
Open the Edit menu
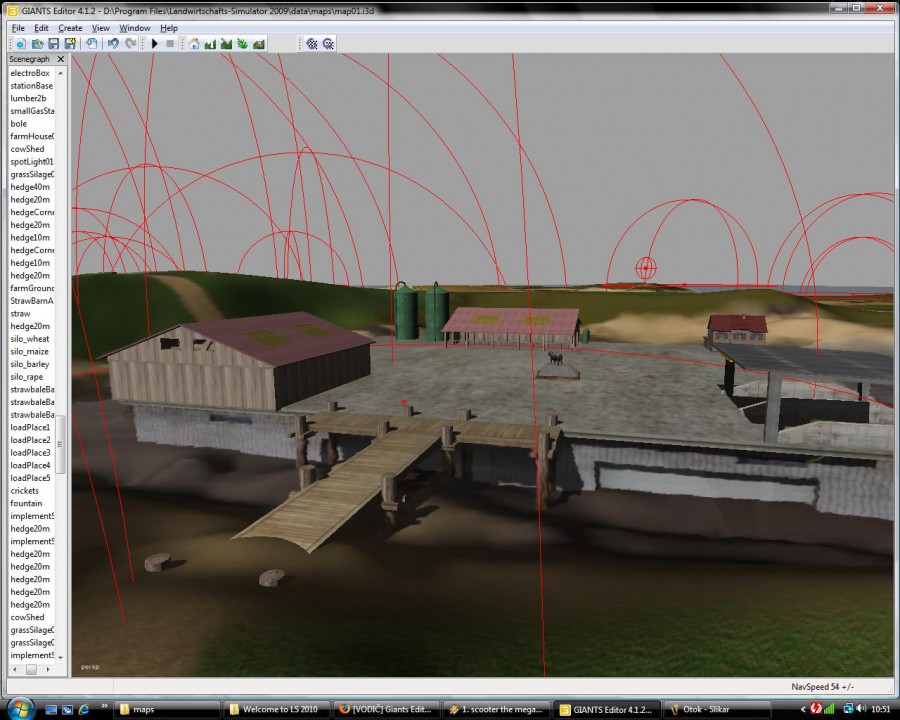[41, 28]
